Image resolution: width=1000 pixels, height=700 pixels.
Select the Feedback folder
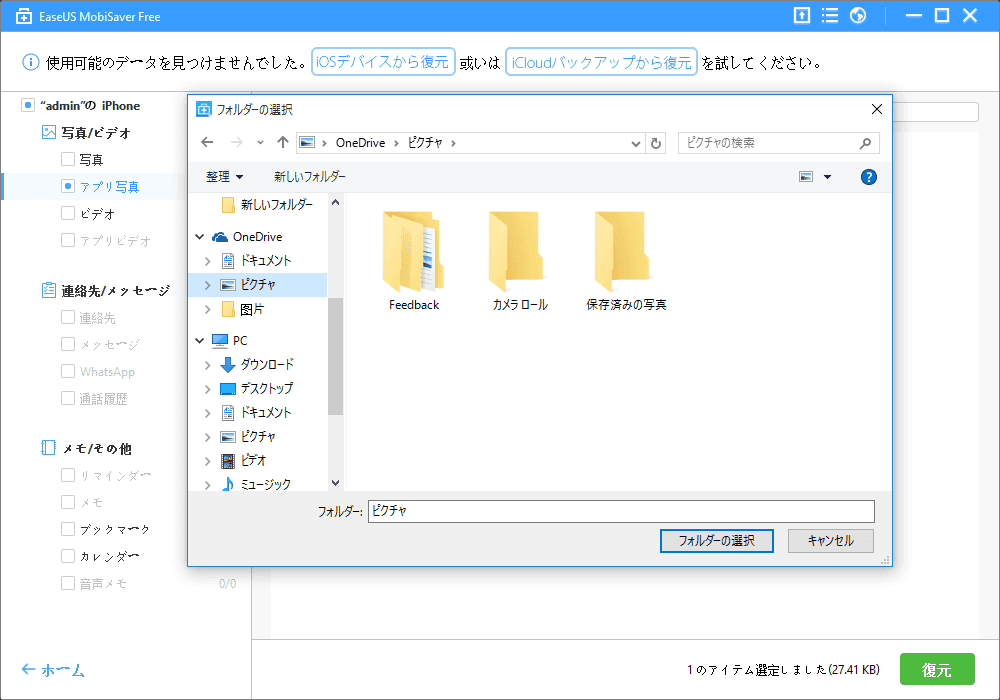pyautogui.click(x=413, y=261)
